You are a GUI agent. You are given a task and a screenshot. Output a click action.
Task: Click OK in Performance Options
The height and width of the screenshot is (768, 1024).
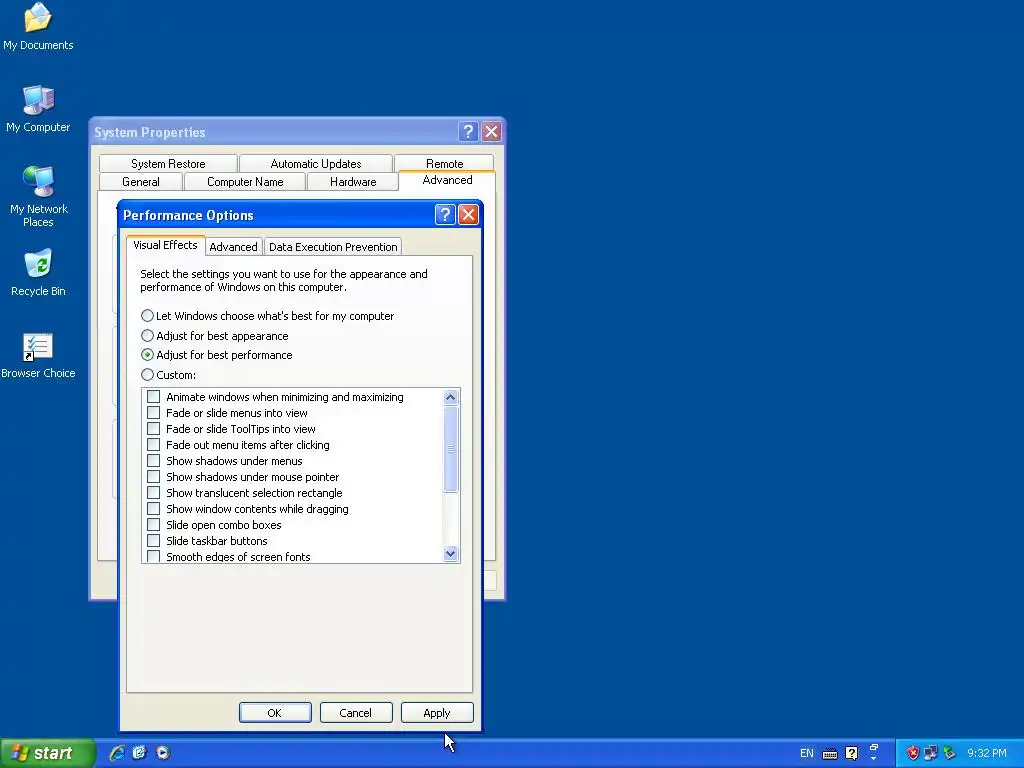[275, 712]
